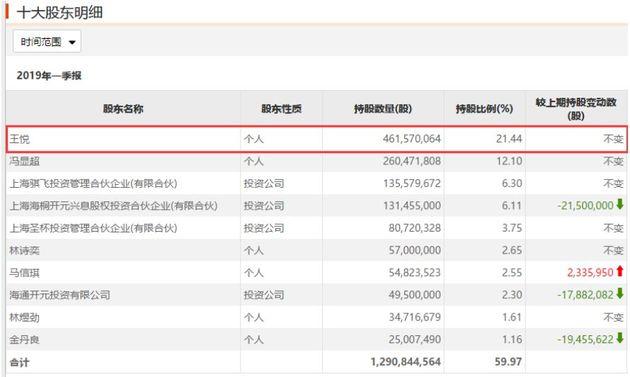Screen dimensions: 630x377
Task: Open the 时间范围 dropdown
Action: [47, 41]
